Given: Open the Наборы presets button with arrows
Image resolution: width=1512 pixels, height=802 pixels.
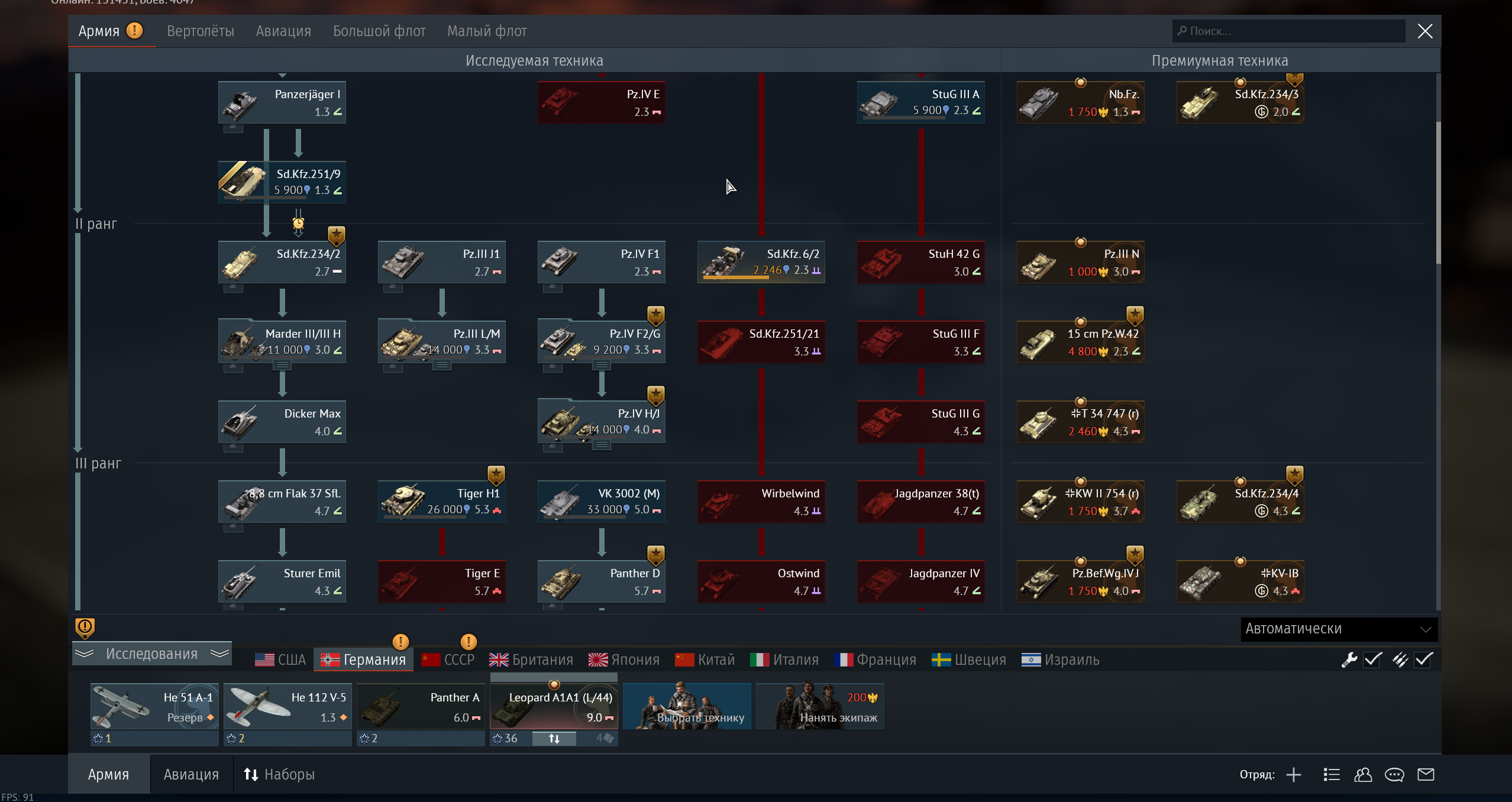Looking at the screenshot, I should tap(279, 775).
